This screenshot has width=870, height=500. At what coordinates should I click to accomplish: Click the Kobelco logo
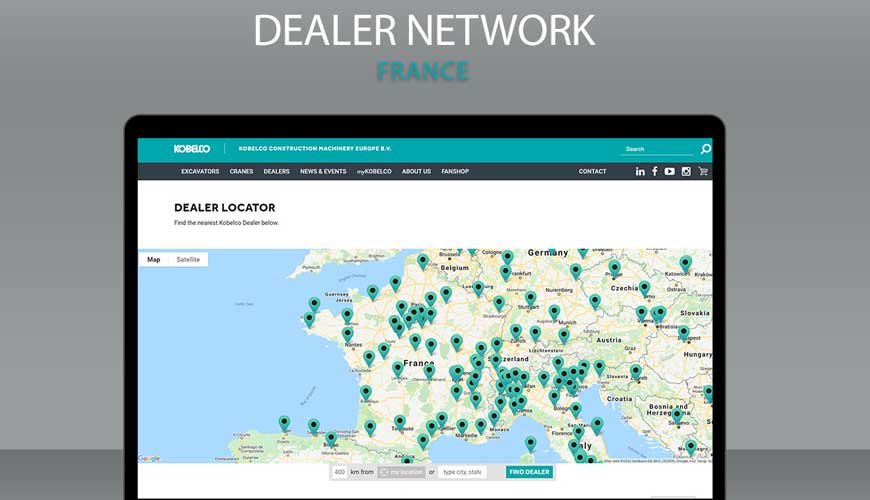pyautogui.click(x=192, y=149)
